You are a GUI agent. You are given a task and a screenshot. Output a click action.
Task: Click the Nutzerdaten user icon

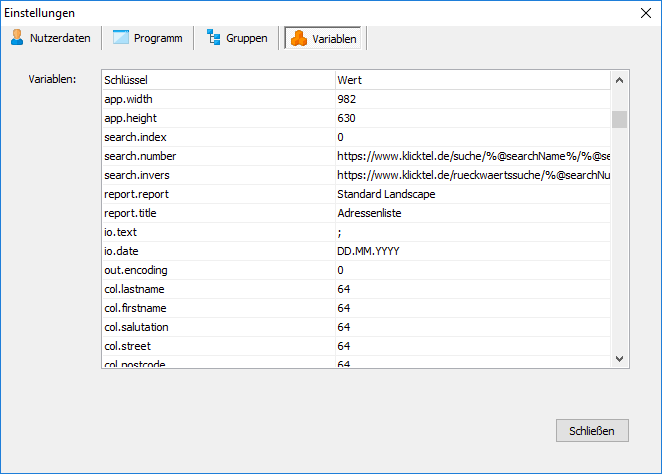pos(17,38)
